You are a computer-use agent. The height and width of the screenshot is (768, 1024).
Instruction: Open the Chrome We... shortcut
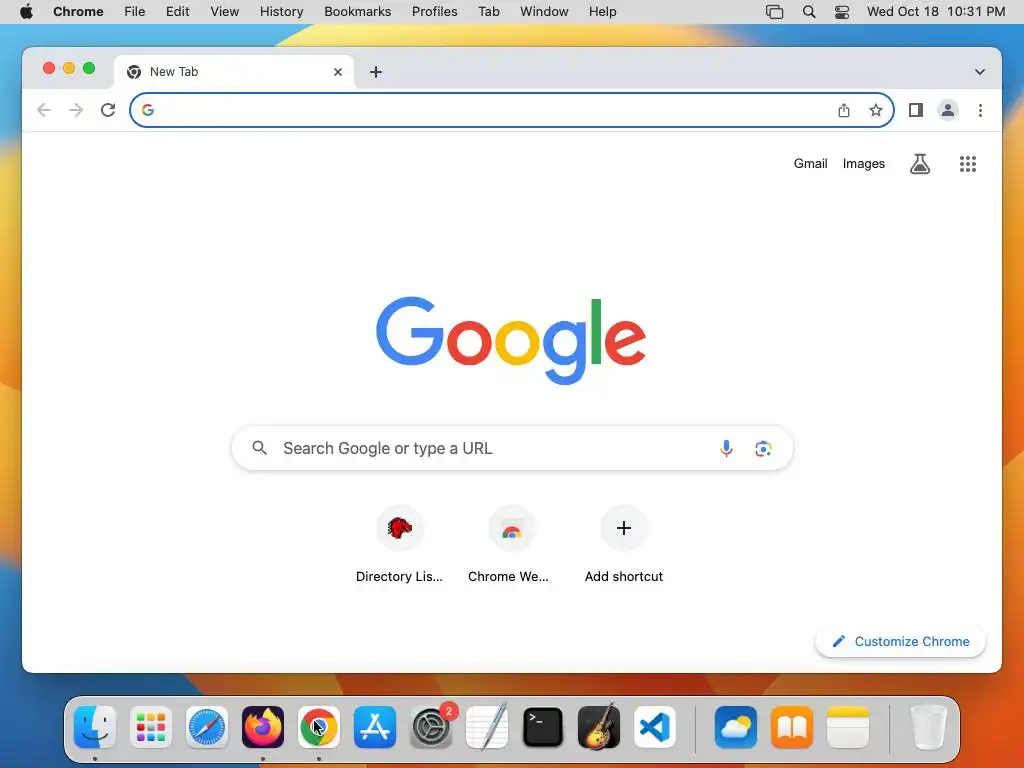tap(511, 544)
